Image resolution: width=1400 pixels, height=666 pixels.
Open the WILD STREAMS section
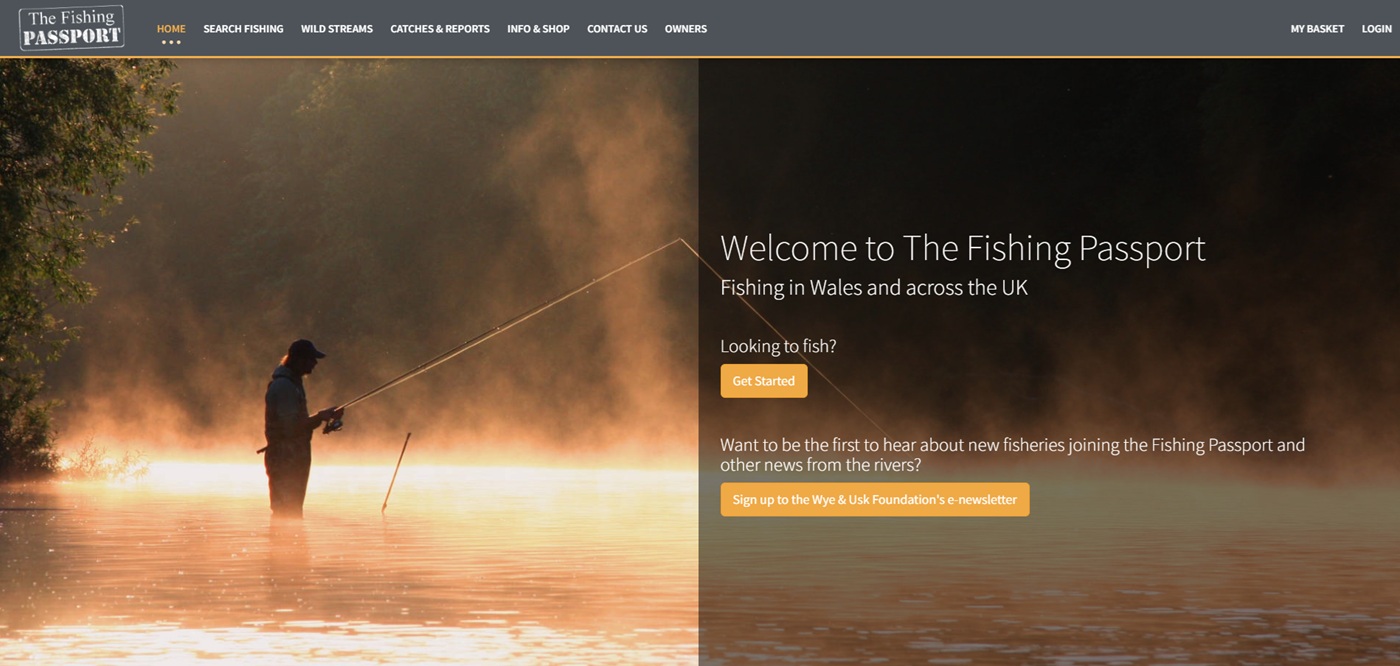[x=337, y=29]
